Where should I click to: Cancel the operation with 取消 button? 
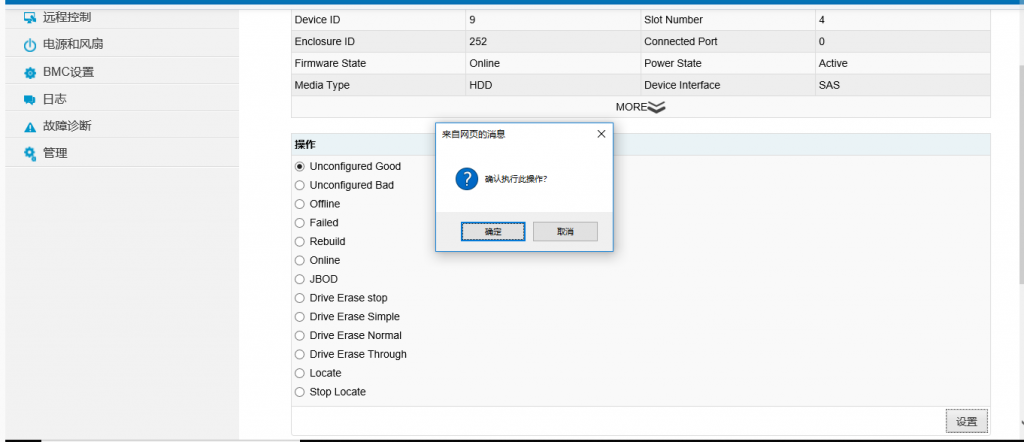click(565, 231)
